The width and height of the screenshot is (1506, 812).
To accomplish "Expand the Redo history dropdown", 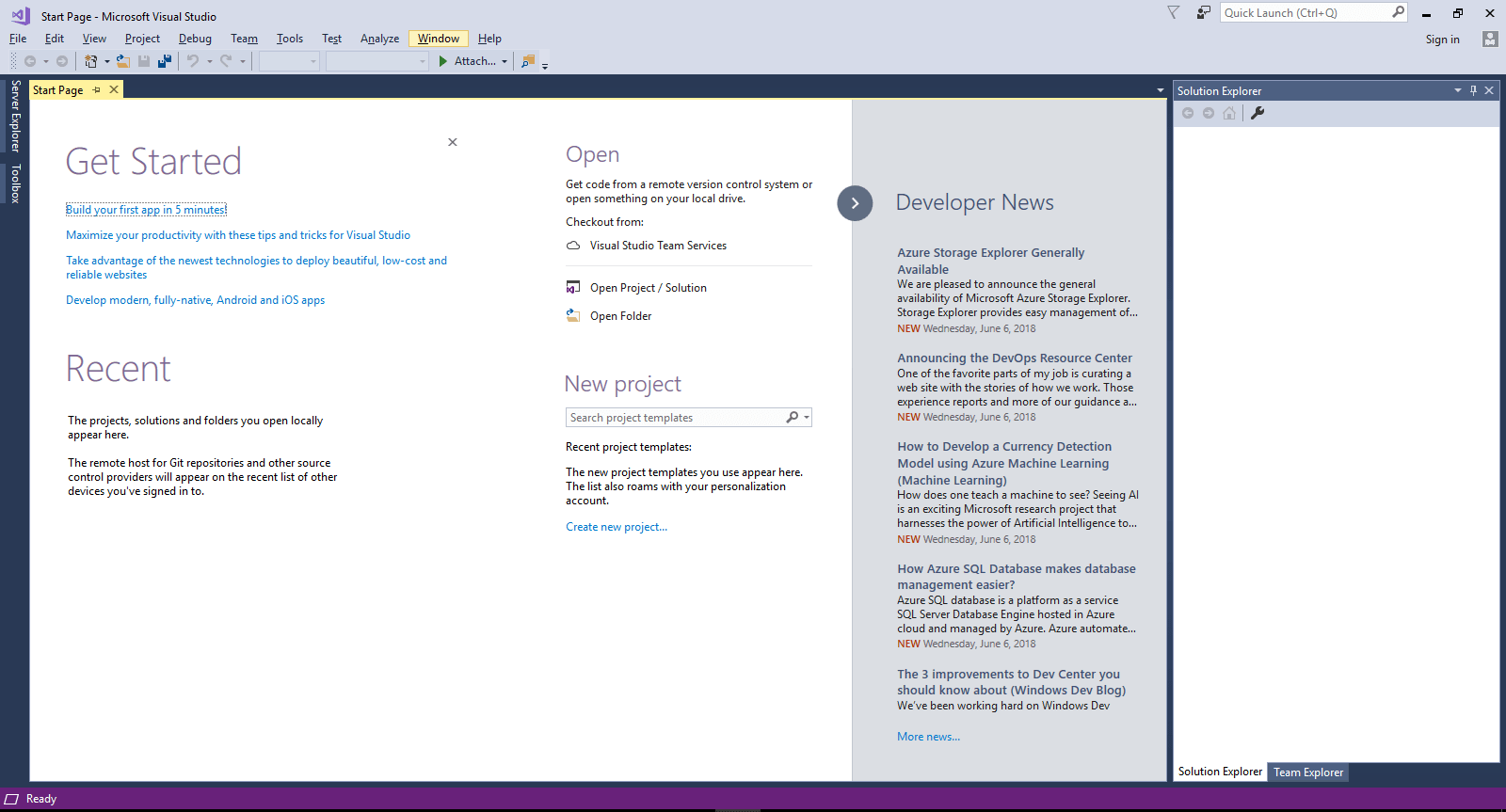I will (x=242, y=61).
